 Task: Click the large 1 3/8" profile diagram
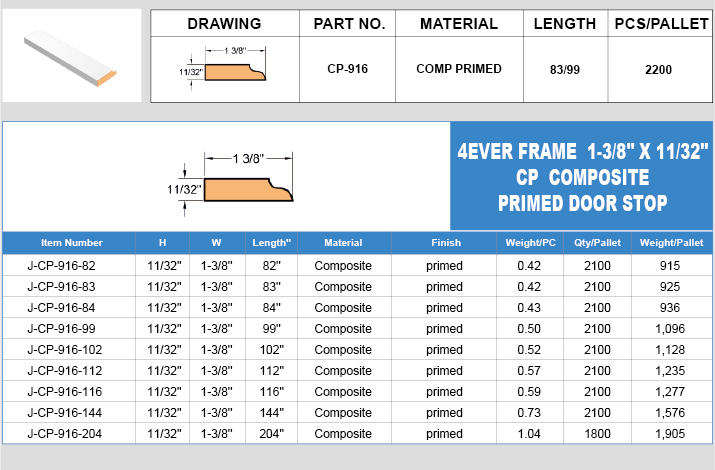230,184
